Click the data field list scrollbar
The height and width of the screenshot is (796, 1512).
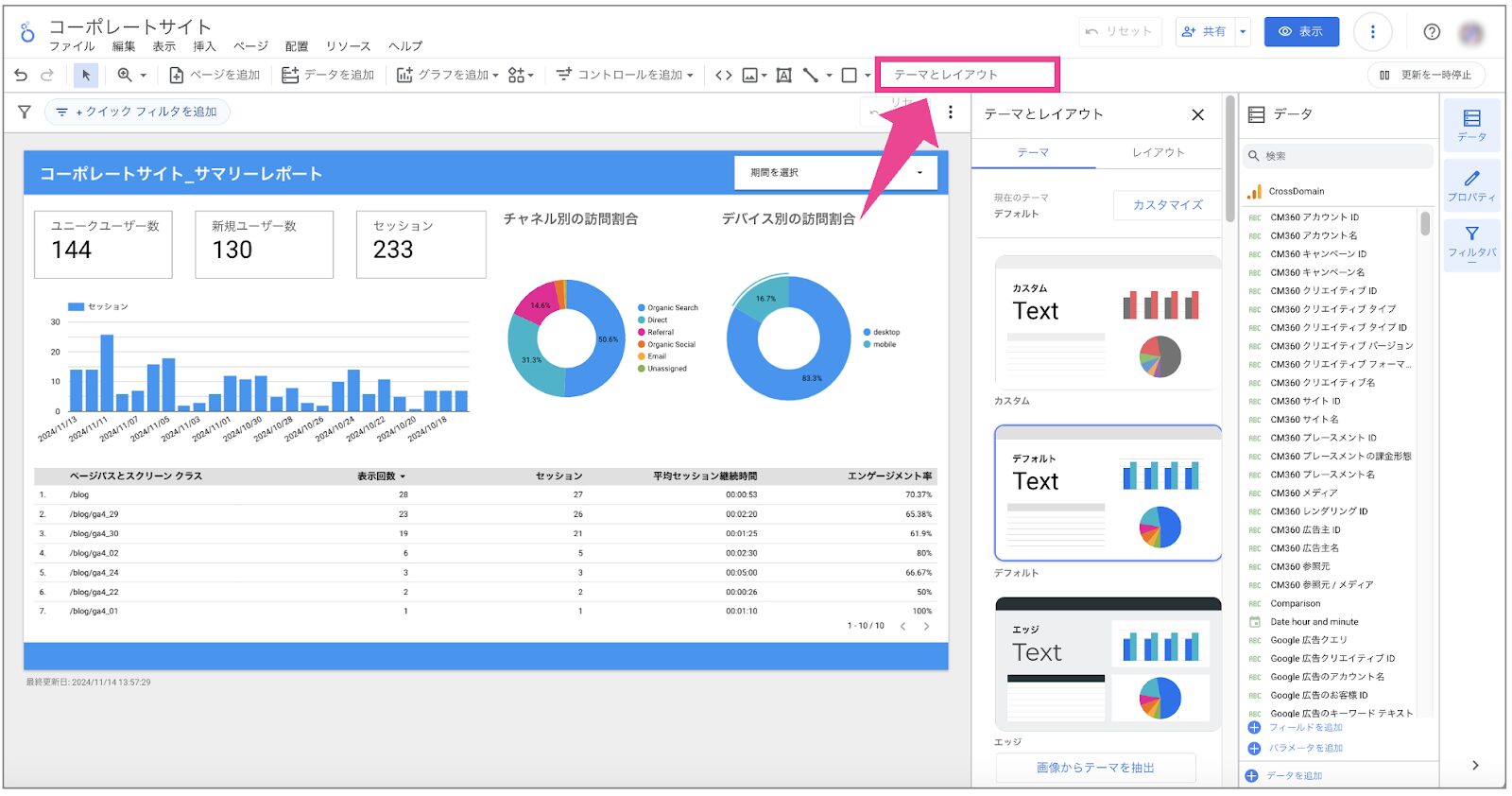coord(1425,224)
